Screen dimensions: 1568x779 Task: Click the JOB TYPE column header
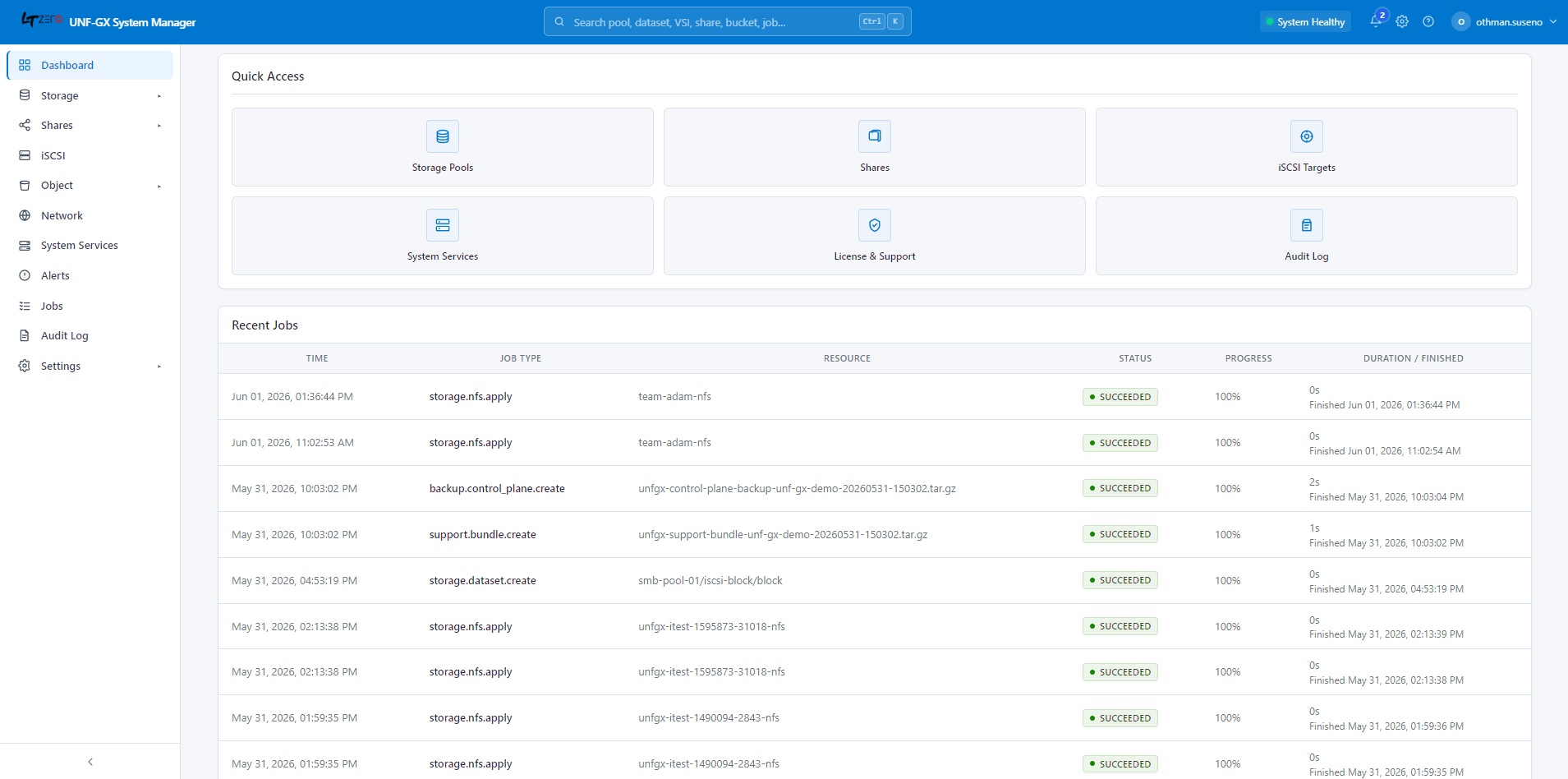click(521, 358)
